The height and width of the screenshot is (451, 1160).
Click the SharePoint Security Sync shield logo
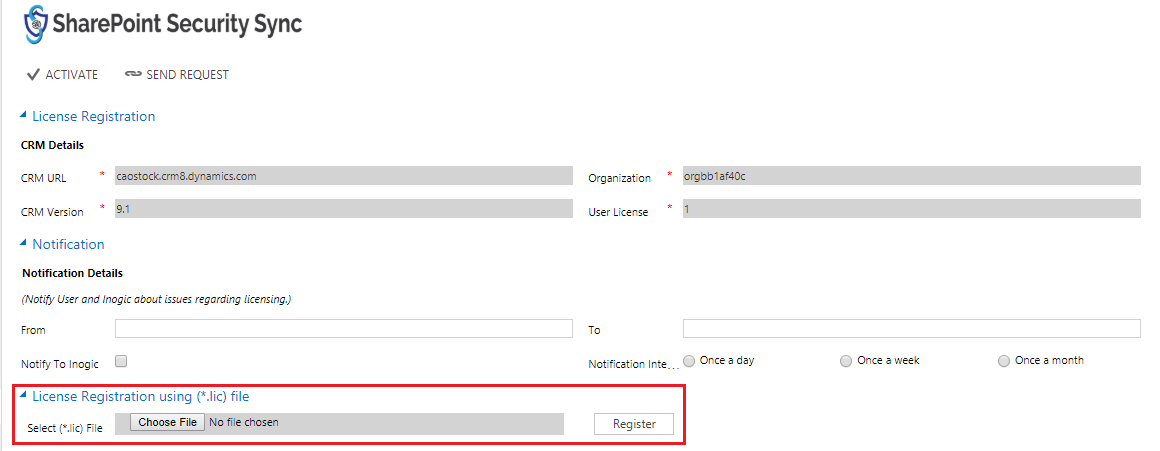36,24
